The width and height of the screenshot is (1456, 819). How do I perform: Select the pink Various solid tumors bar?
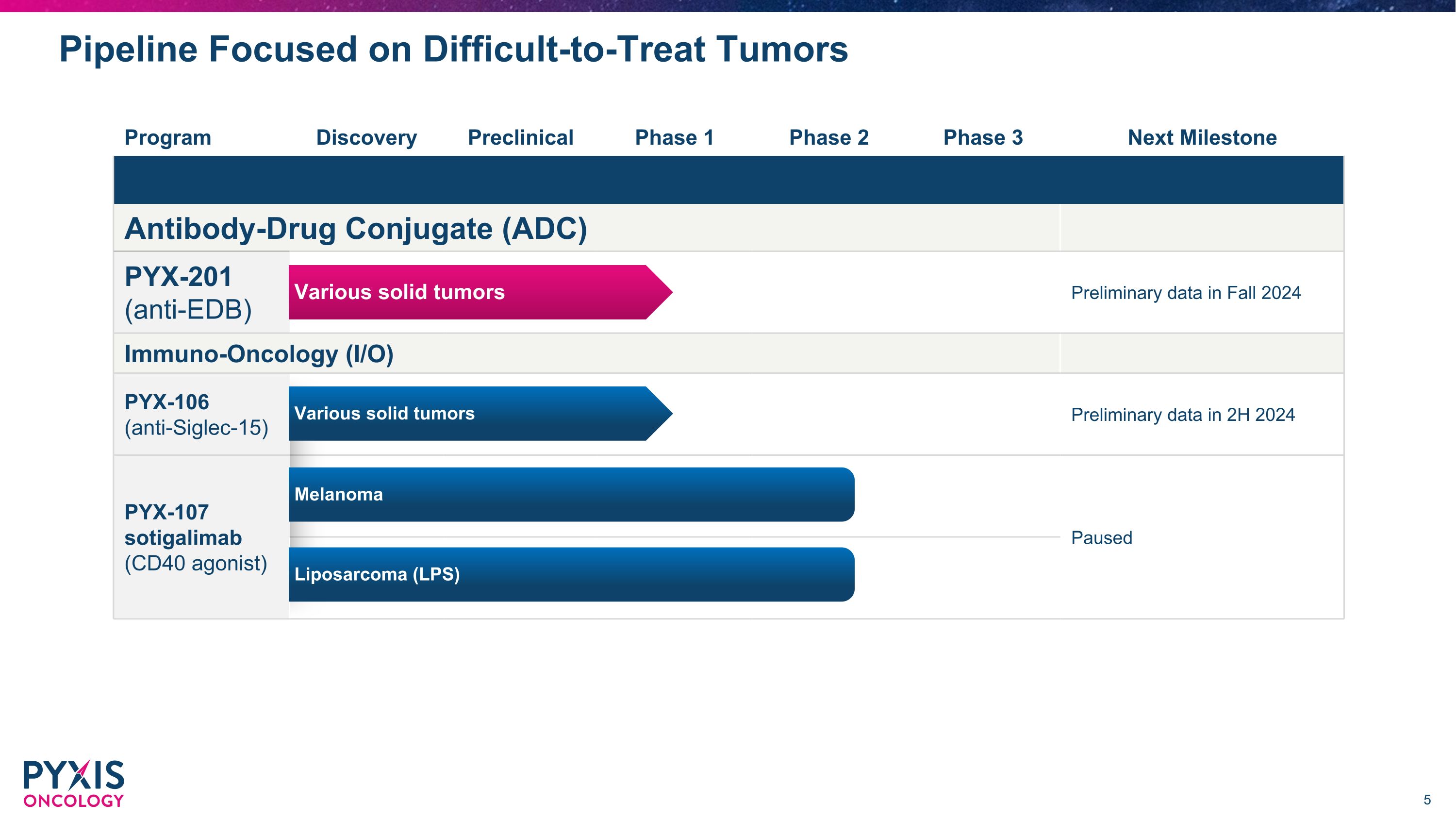tap(480, 292)
